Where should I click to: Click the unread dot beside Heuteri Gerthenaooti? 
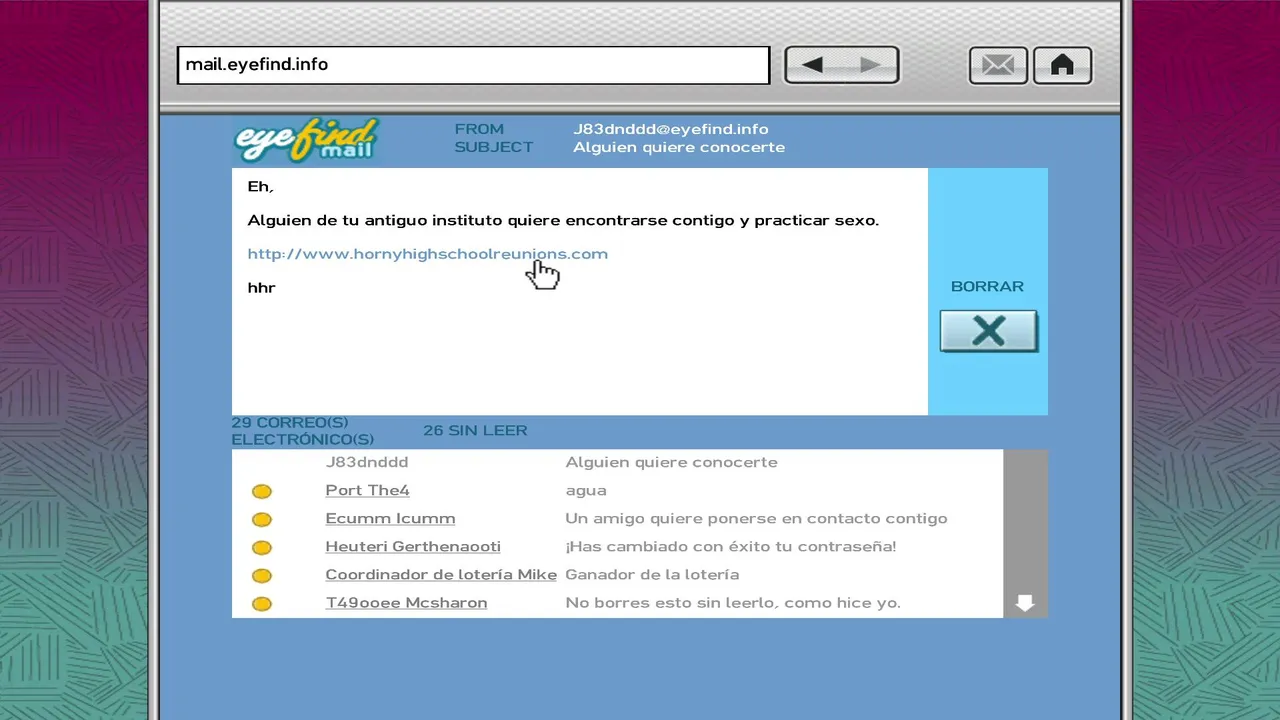(262, 547)
